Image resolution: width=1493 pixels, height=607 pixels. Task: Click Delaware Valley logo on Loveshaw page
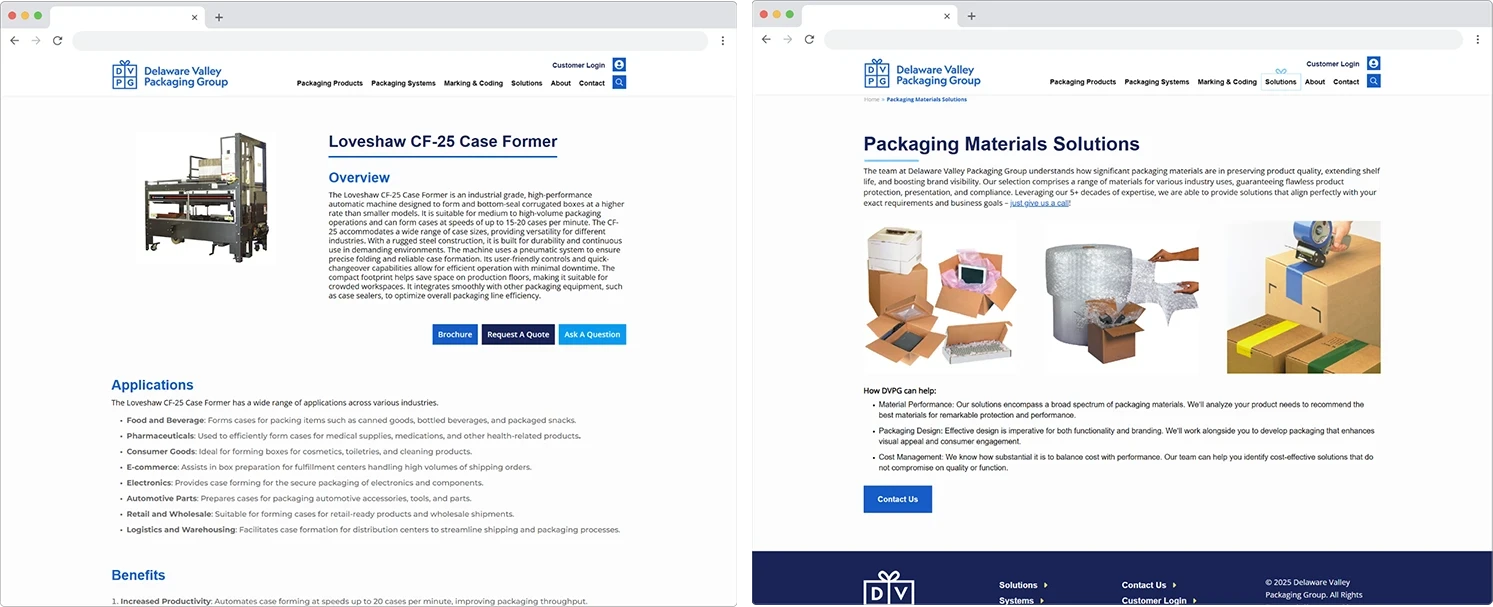[170, 75]
